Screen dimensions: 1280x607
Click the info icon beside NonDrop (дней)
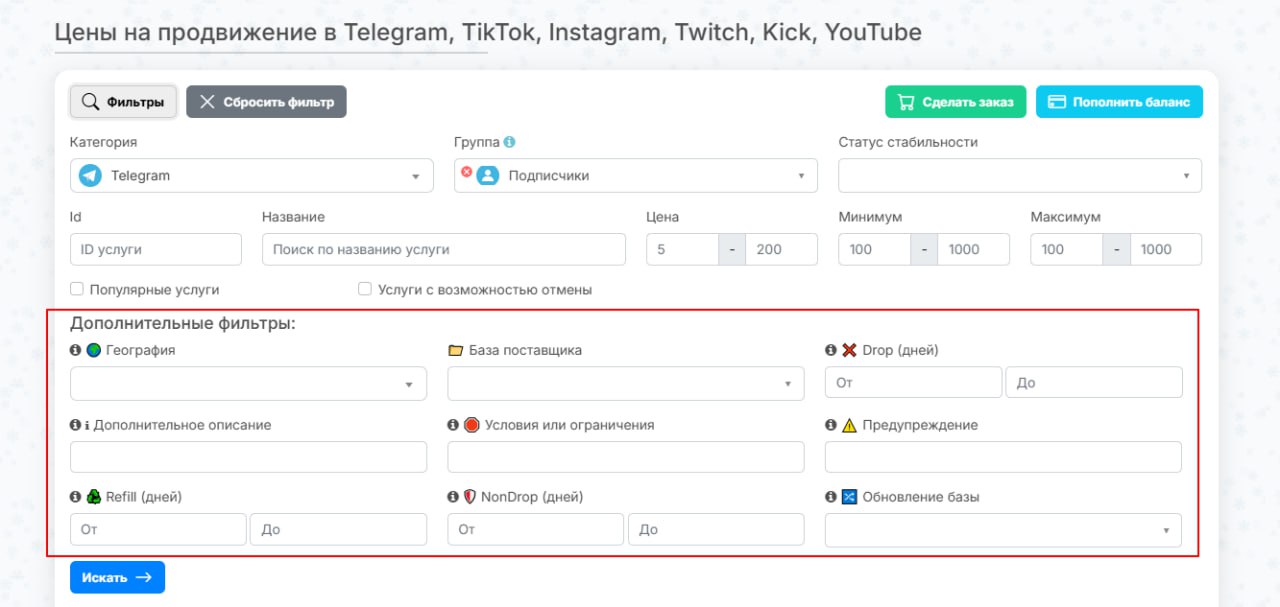click(453, 496)
